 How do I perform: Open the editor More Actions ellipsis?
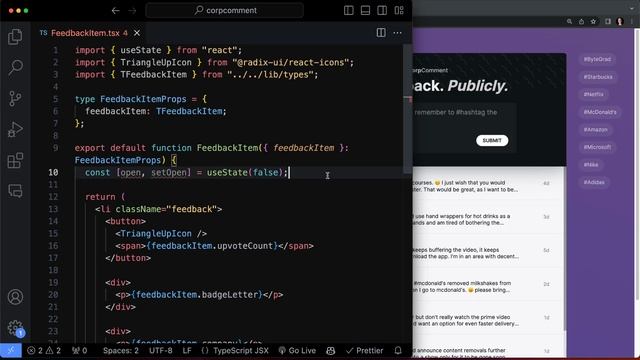(397, 33)
